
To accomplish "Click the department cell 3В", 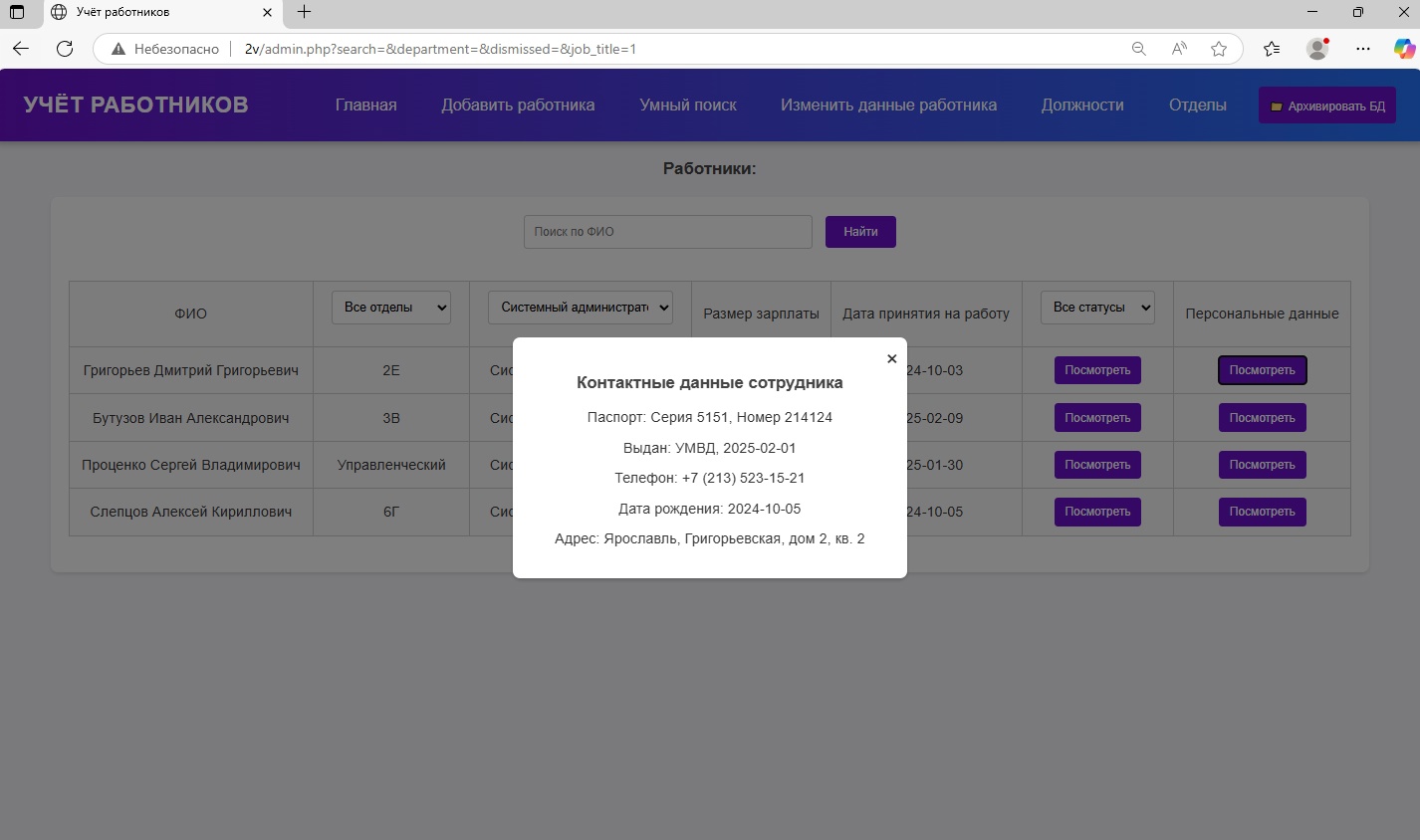I will coord(391,418).
